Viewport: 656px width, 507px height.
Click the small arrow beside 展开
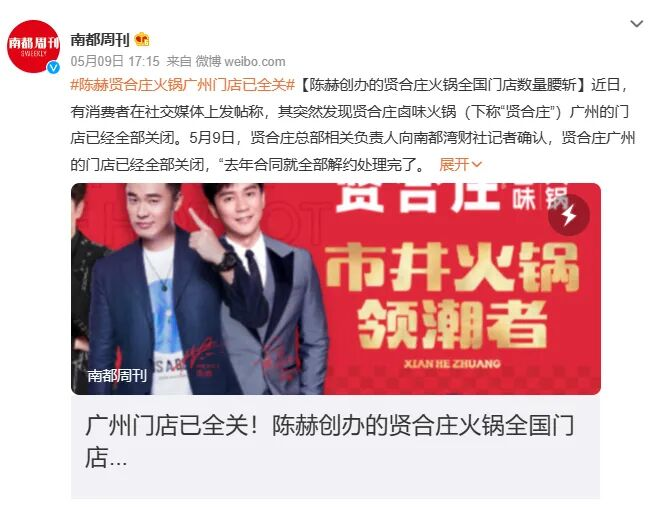click(x=476, y=165)
